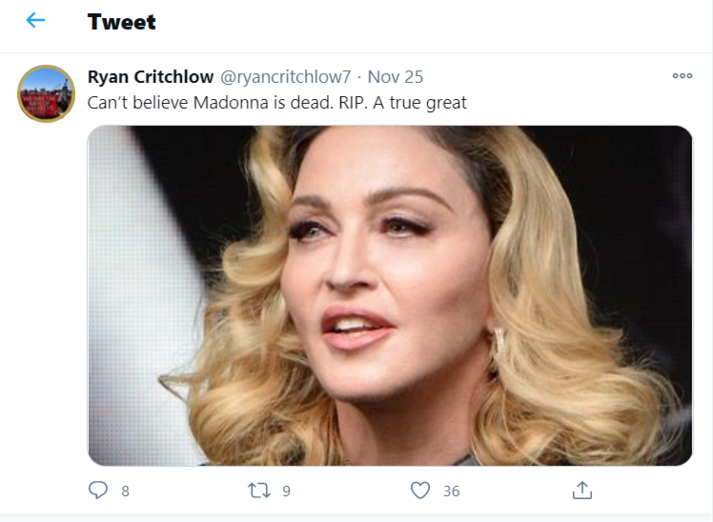The height and width of the screenshot is (522, 713).
Task: Click the retweet arrows icon
Action: click(x=258, y=490)
